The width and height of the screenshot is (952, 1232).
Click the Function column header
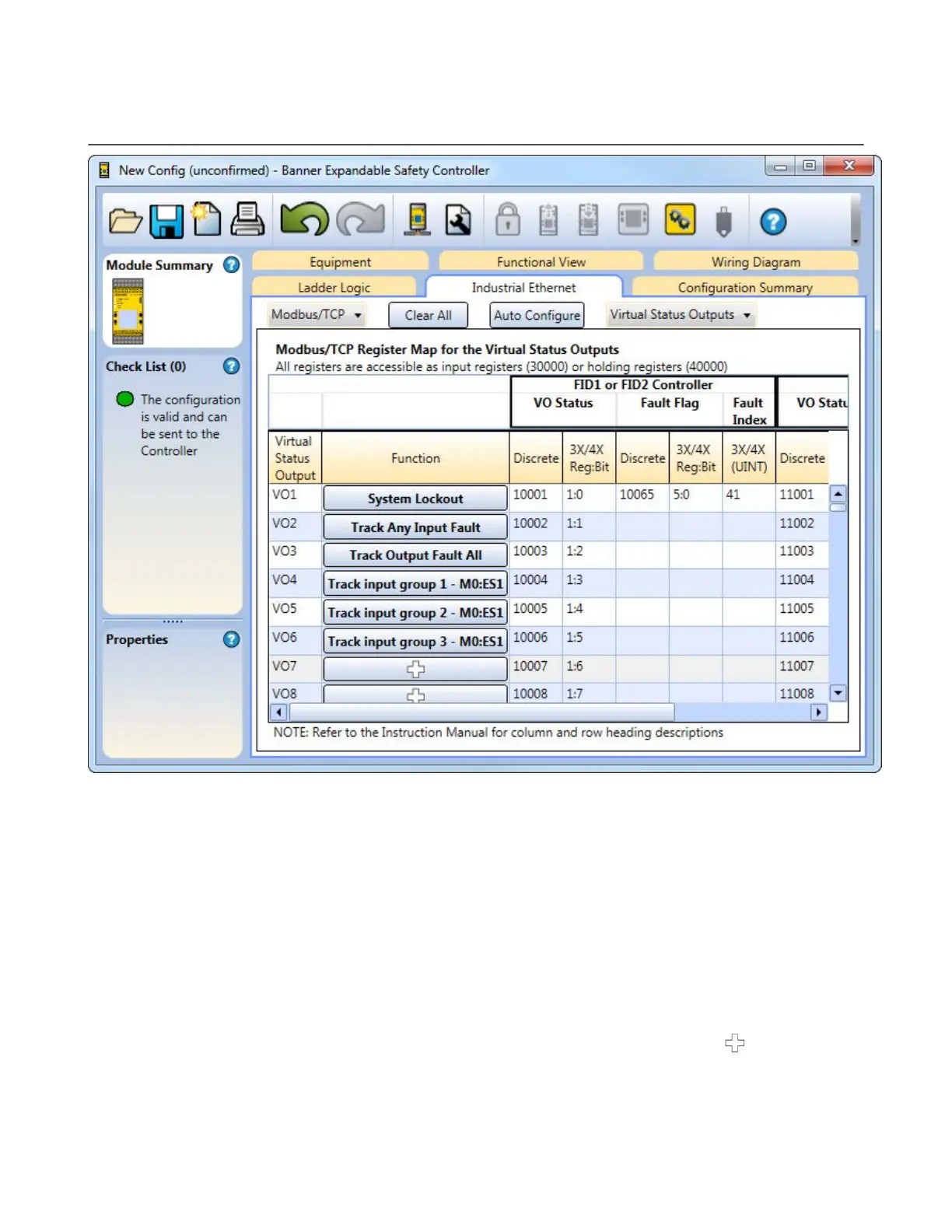415,458
